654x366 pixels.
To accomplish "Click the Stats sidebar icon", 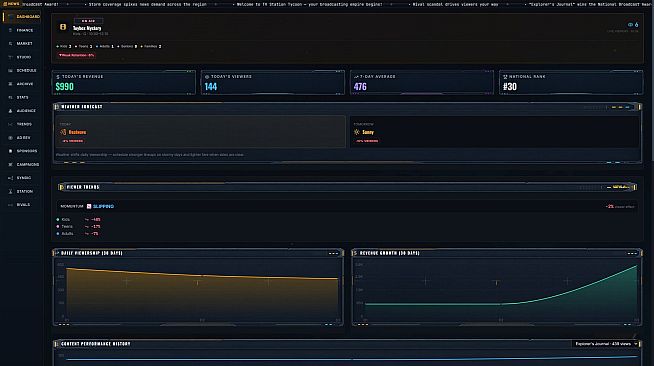I will pyautogui.click(x=10, y=97).
